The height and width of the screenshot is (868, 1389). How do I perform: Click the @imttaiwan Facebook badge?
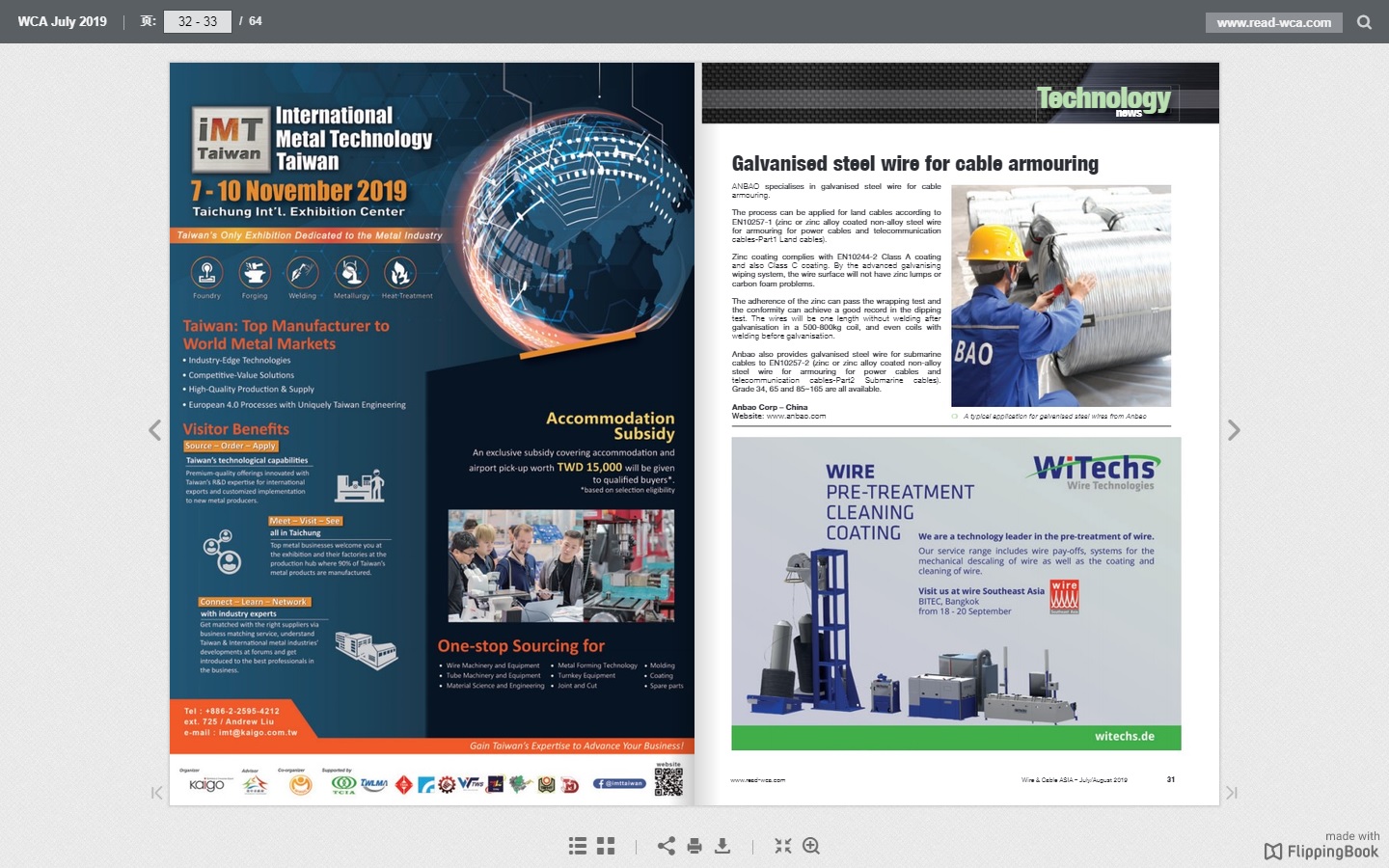point(619,783)
